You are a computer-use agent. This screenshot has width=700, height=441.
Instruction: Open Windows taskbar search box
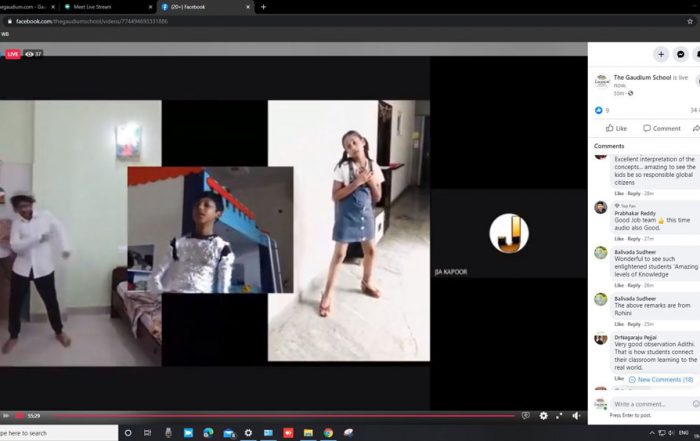[x=50, y=433]
